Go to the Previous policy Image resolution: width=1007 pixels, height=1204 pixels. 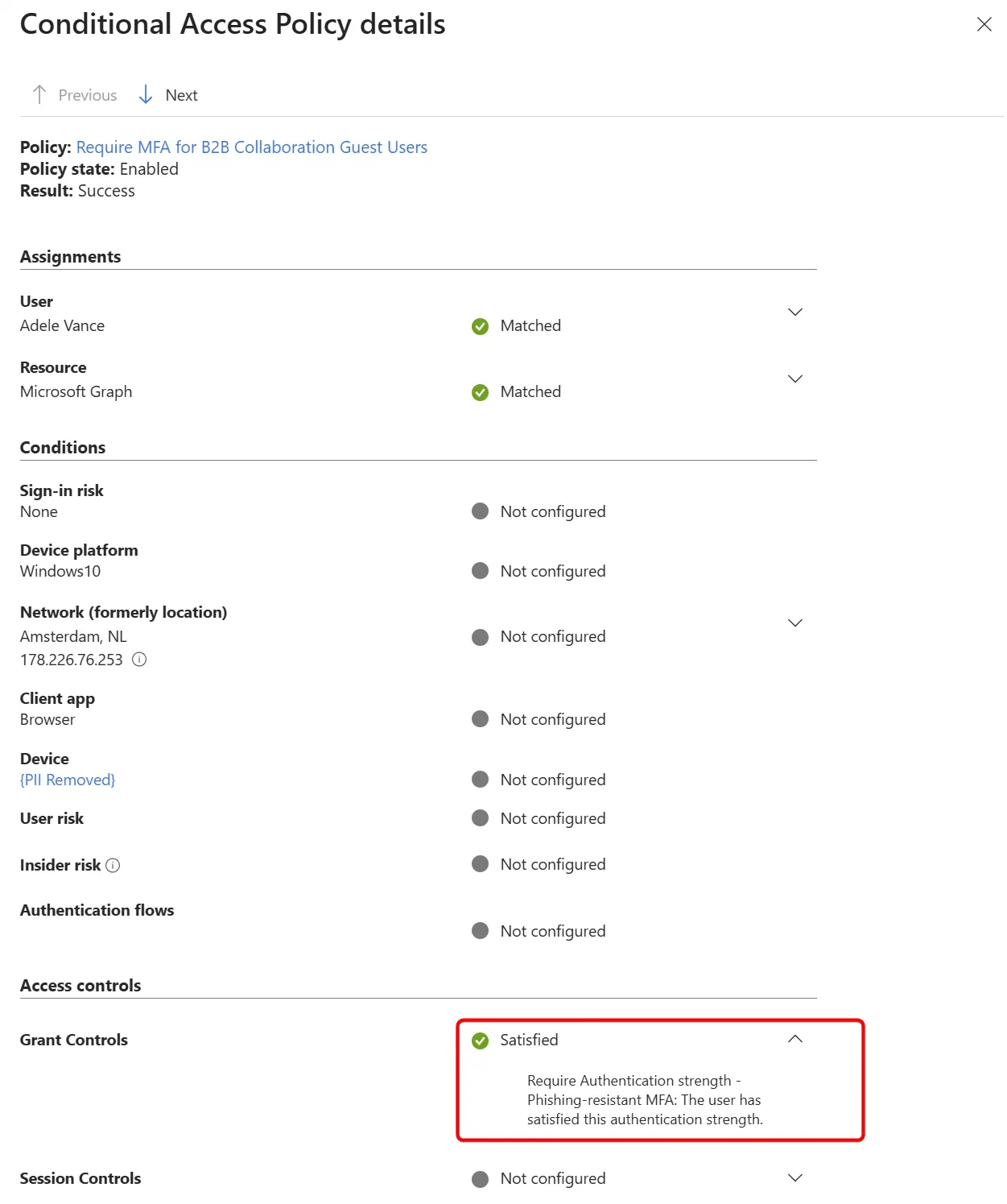[74, 95]
